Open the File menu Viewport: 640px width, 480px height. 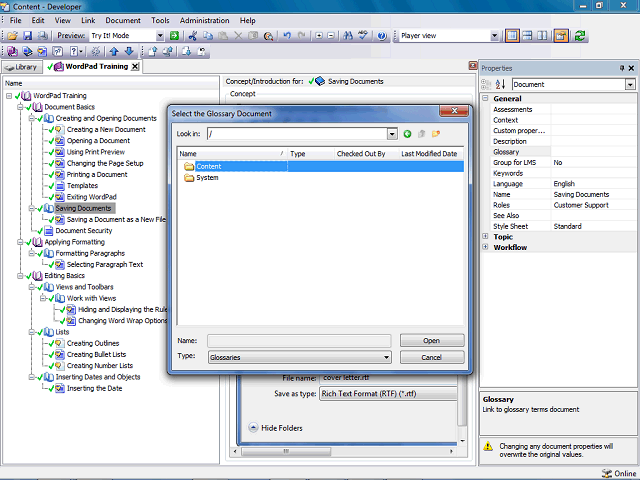click(x=16, y=20)
